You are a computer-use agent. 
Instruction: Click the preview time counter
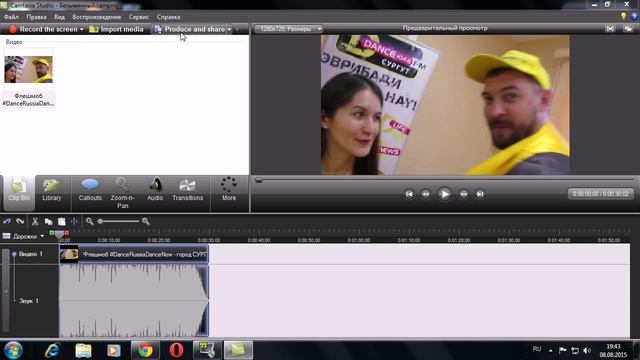[600, 194]
